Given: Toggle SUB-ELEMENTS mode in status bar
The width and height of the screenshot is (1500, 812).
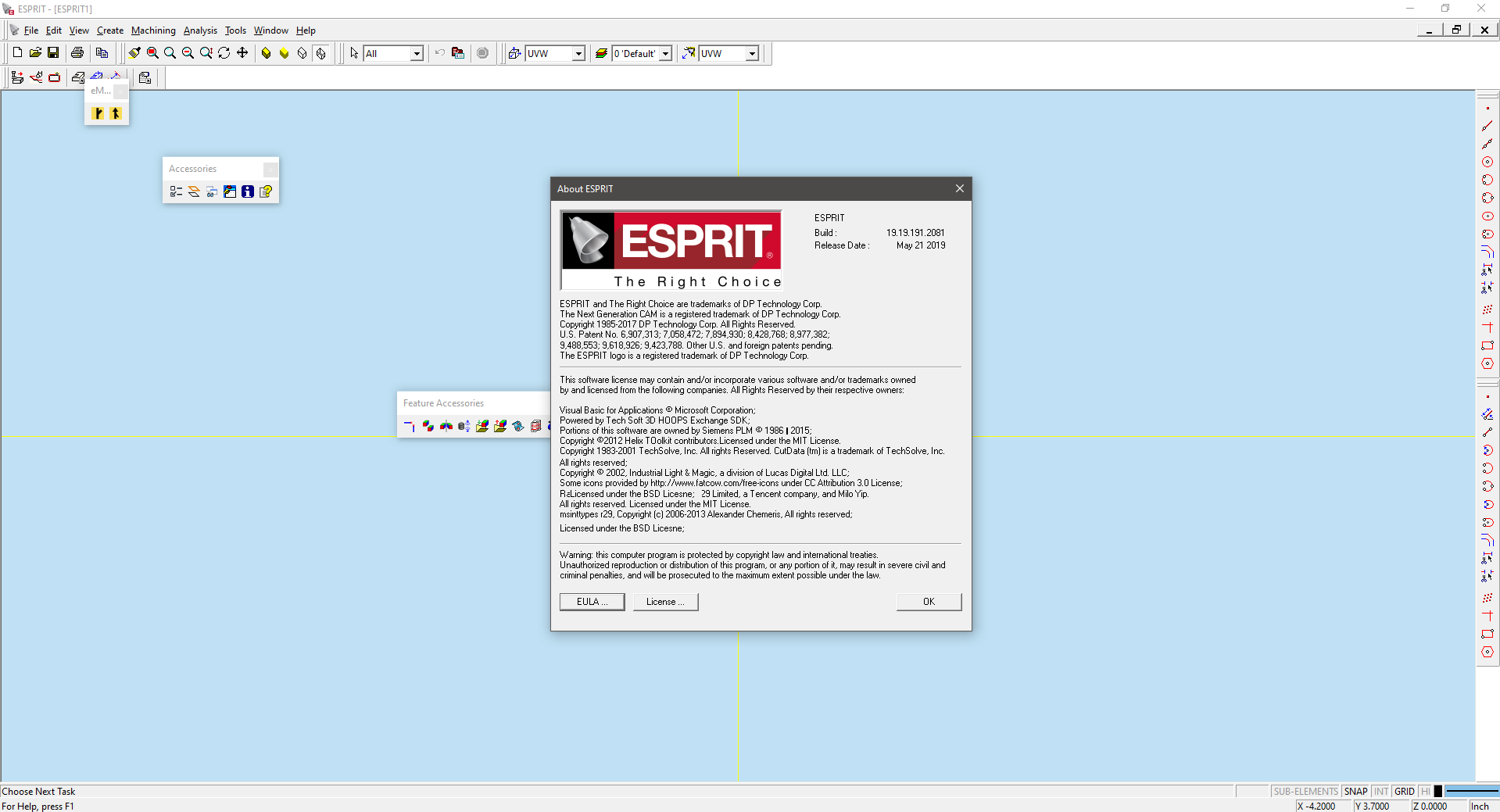Looking at the screenshot, I should pos(1305,792).
